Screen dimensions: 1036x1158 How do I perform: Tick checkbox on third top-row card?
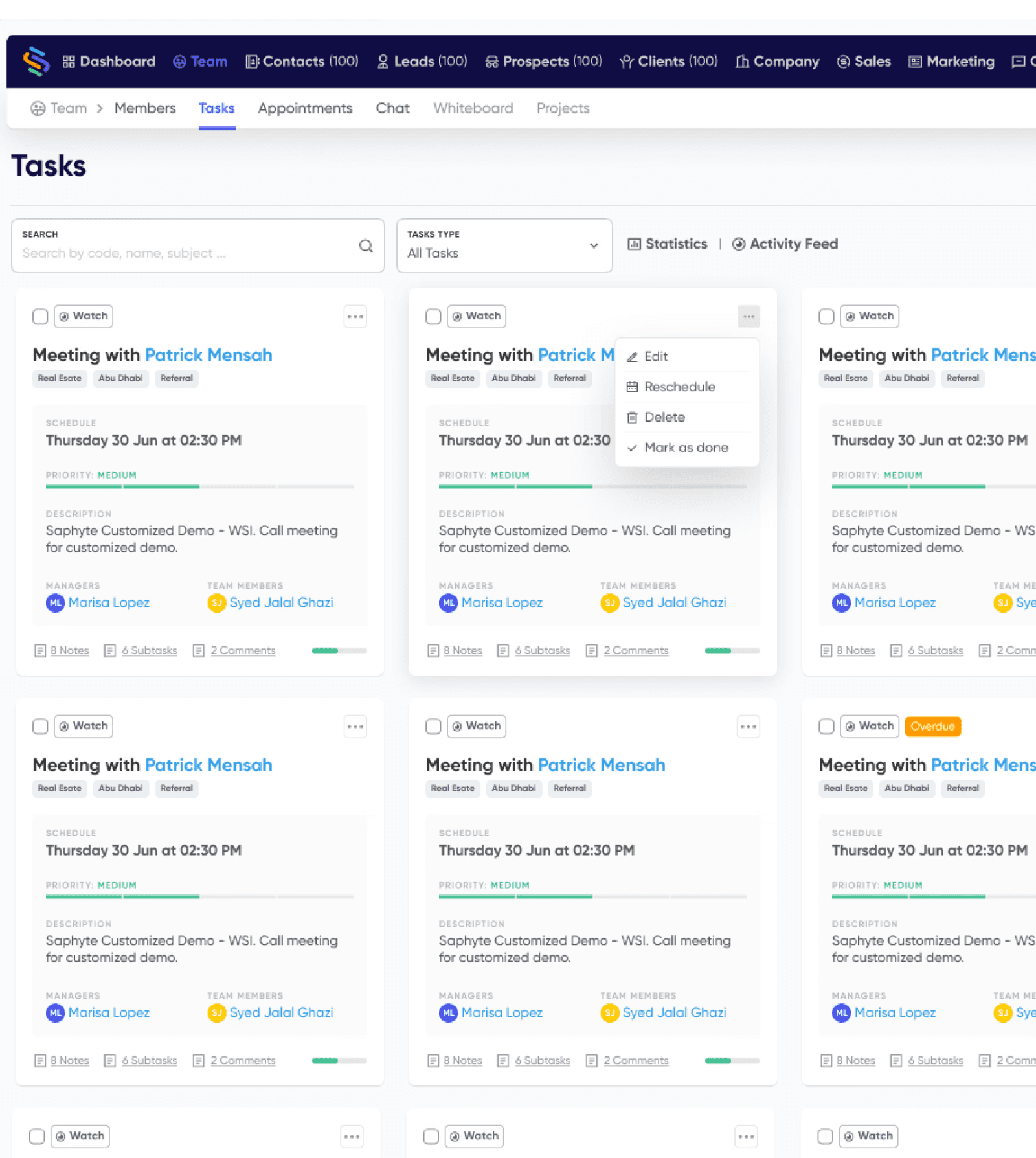click(826, 316)
